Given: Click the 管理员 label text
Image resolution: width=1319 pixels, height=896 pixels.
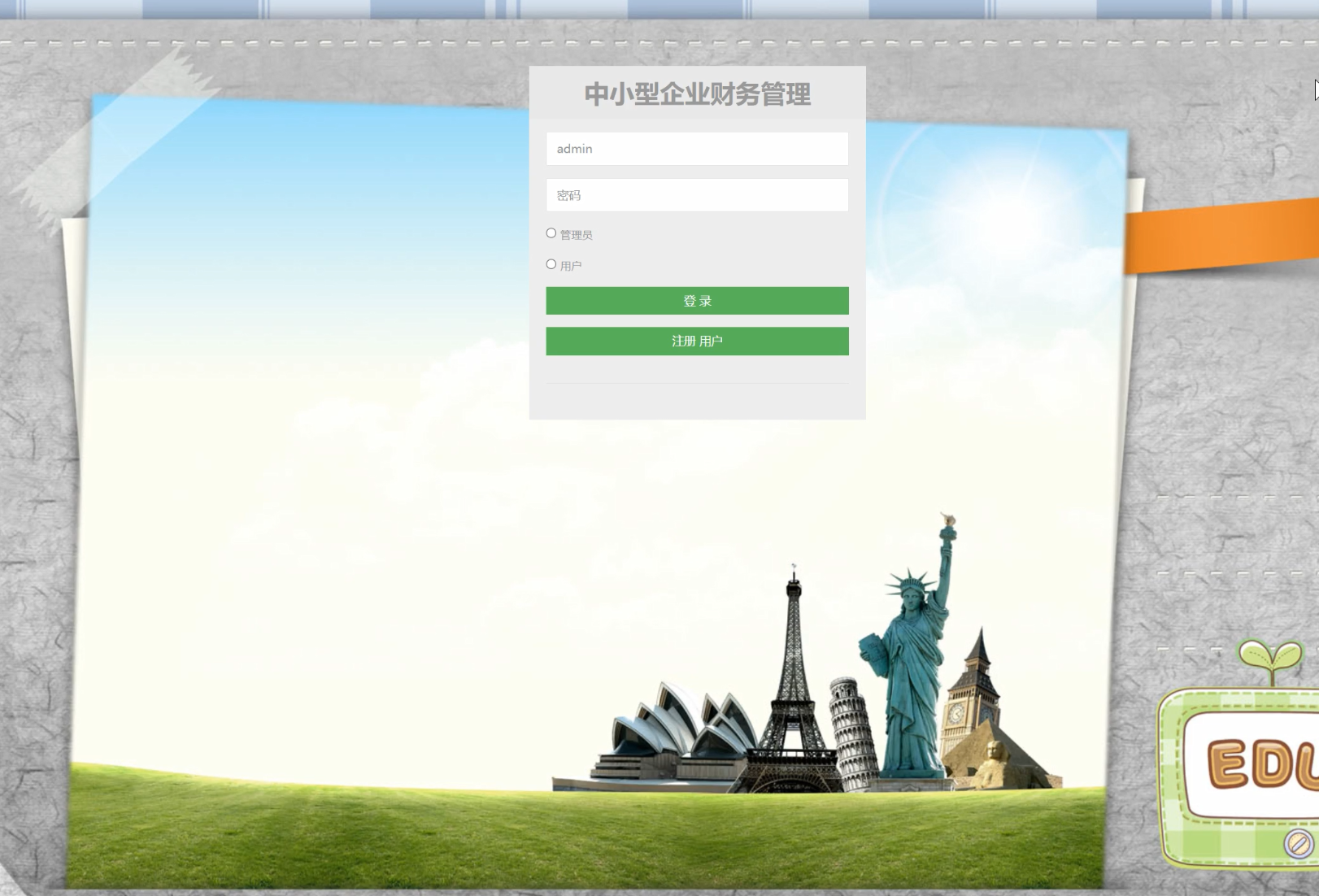Looking at the screenshot, I should (x=576, y=235).
